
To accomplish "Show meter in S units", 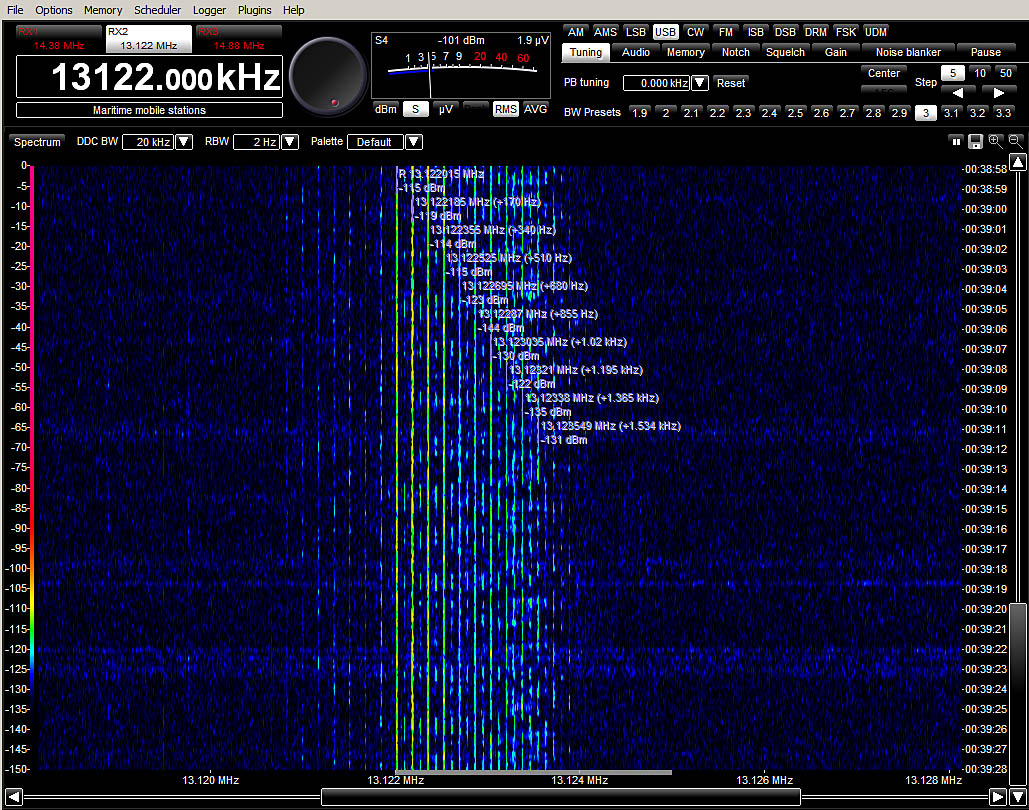I will point(415,109).
